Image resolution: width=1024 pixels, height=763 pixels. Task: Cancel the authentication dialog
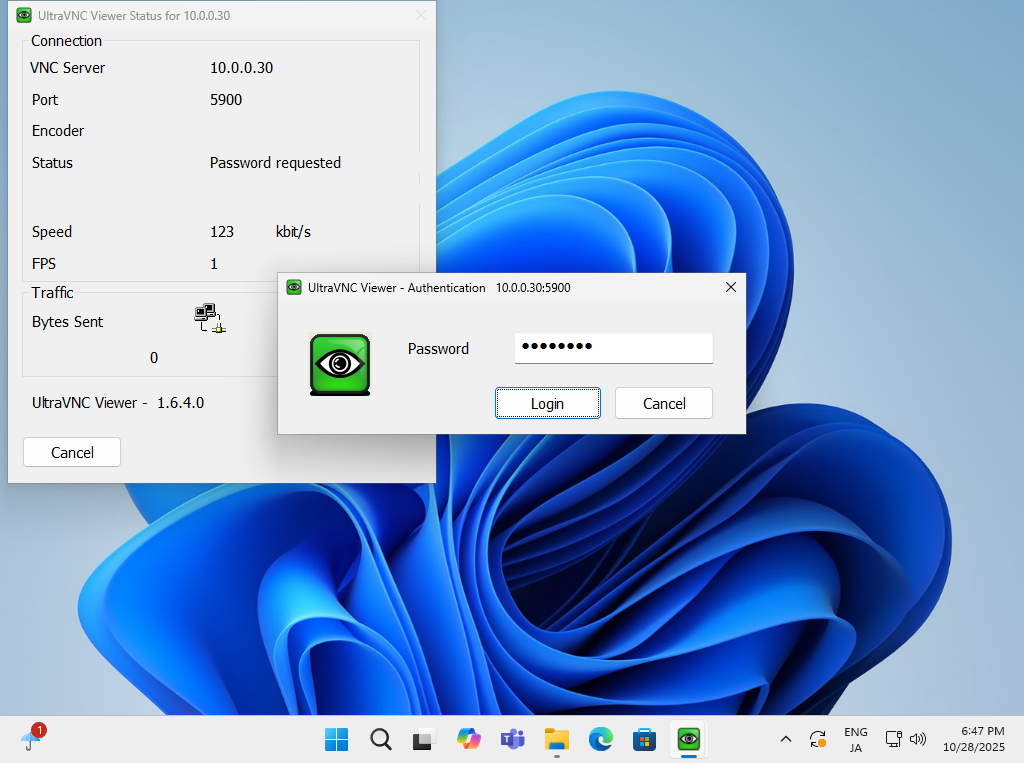663,403
